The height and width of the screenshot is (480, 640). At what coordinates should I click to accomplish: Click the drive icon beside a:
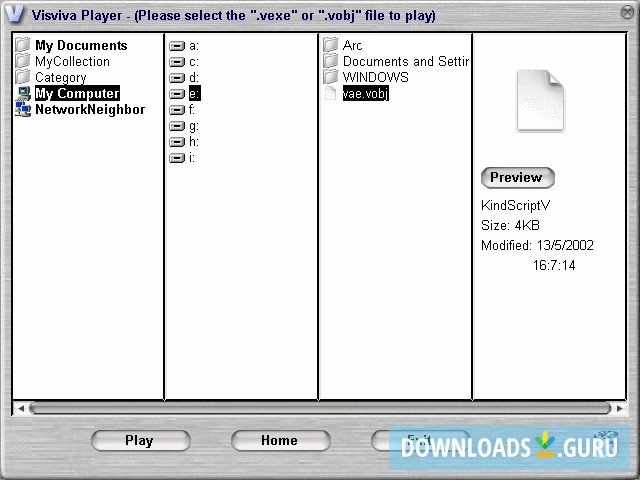tap(177, 46)
